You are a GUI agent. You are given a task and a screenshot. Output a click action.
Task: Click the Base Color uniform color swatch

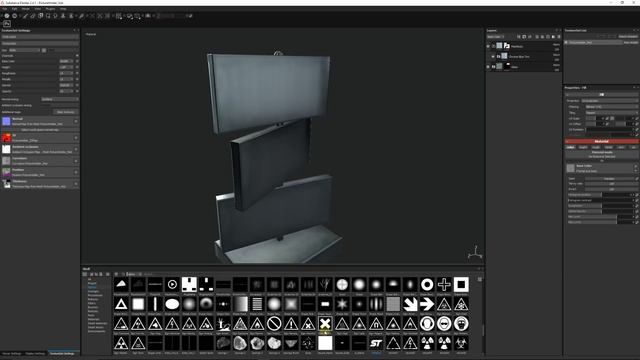(571, 168)
